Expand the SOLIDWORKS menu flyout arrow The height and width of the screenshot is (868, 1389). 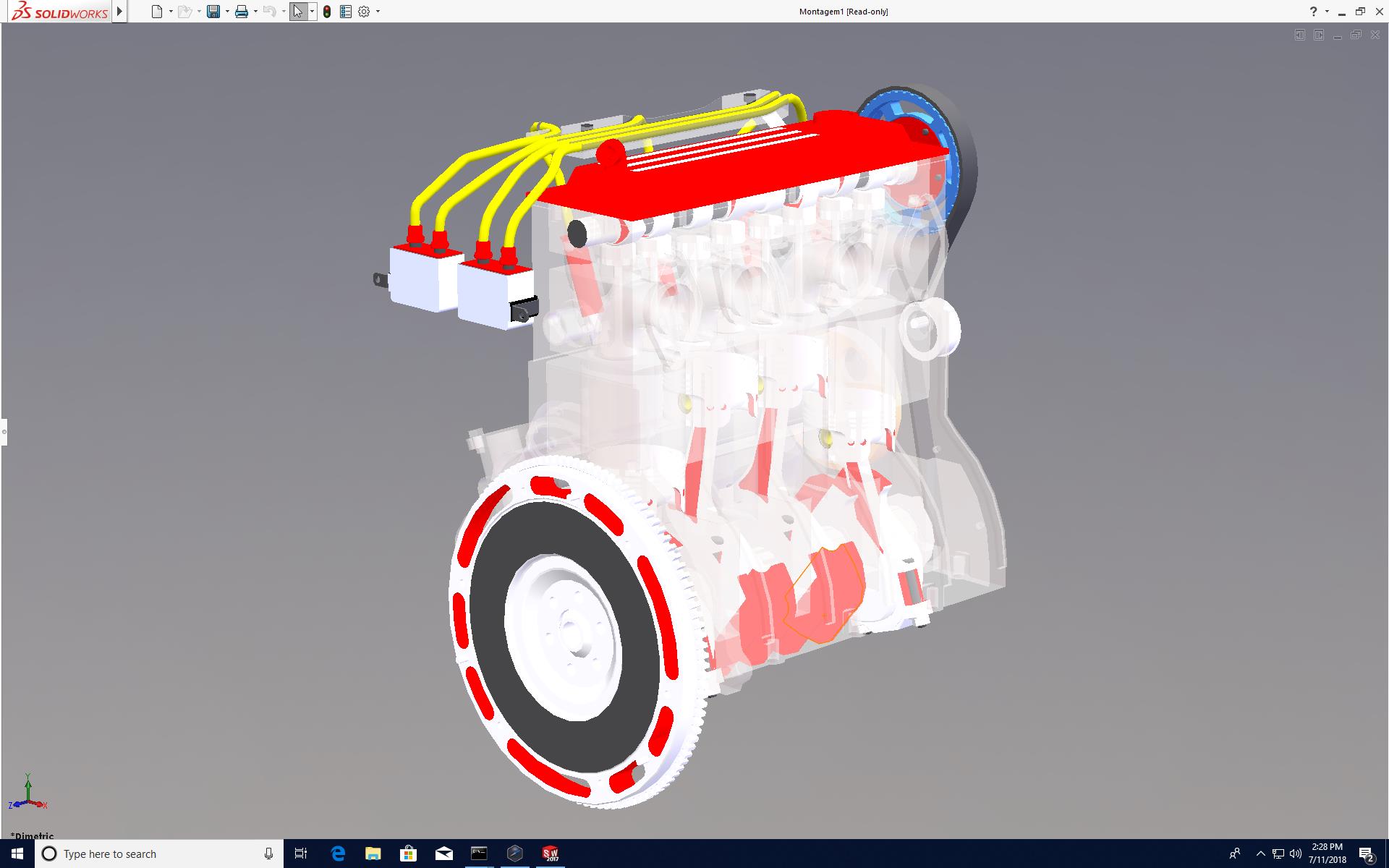click(x=120, y=12)
